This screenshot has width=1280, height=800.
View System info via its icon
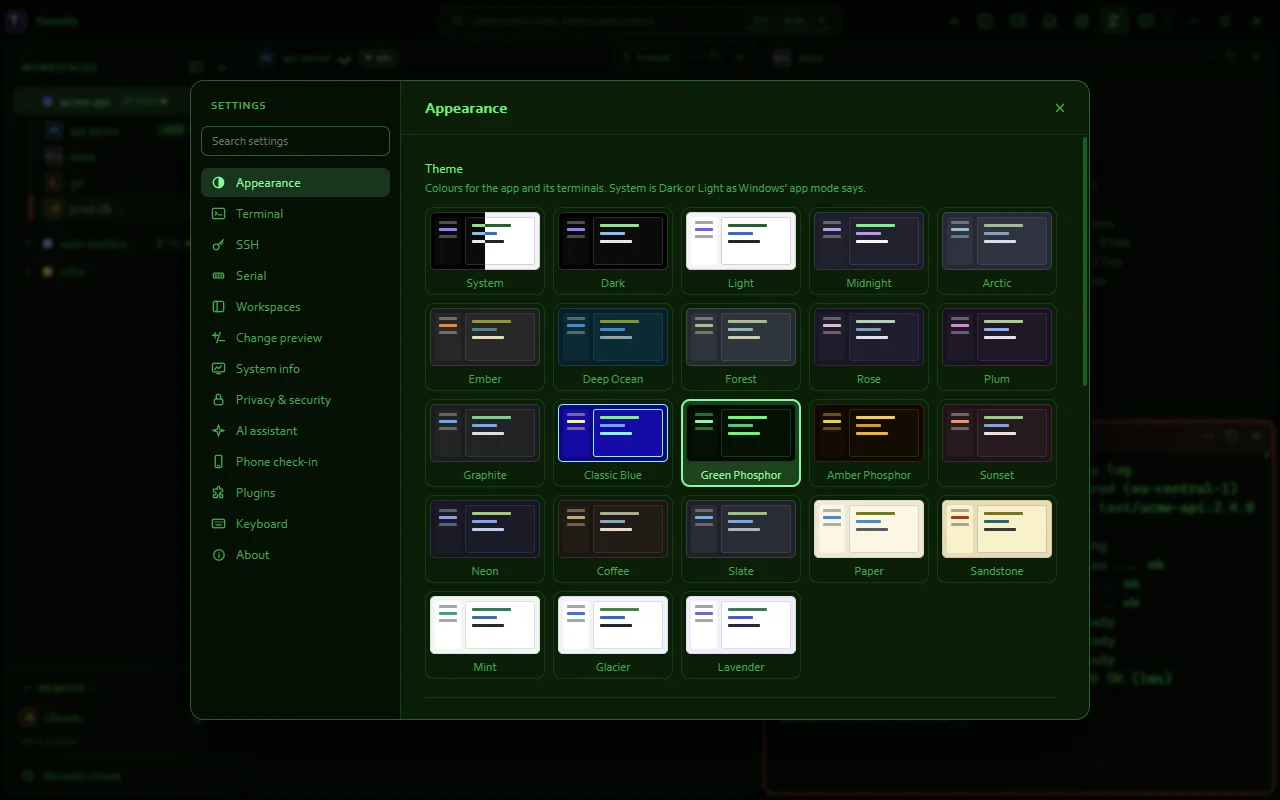[x=218, y=369]
